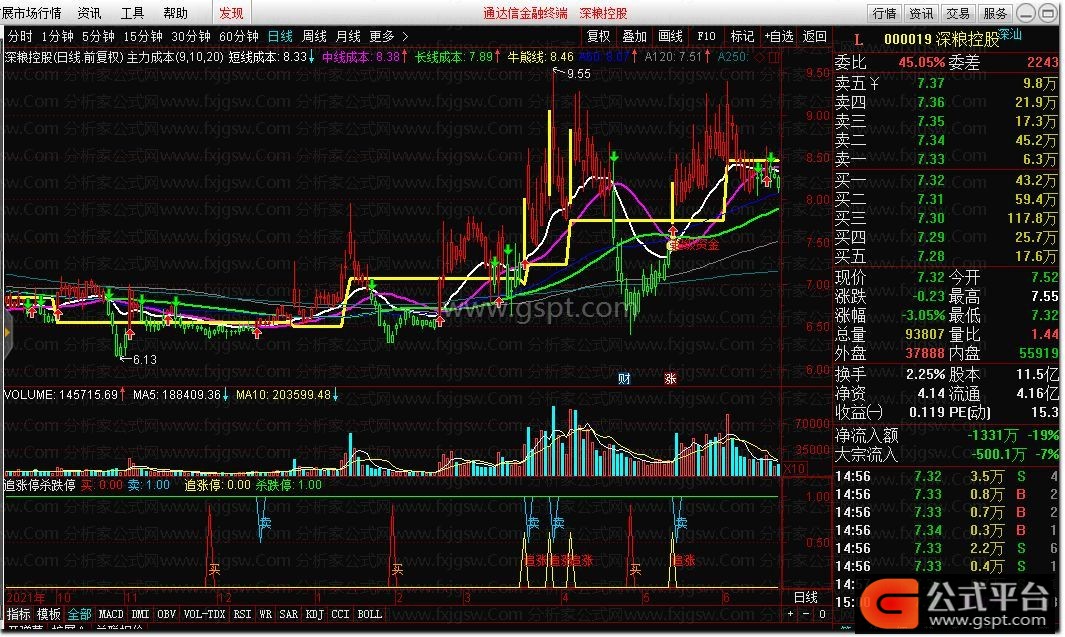
Task: Click the left edge panel expander arrow
Action: 7,331
